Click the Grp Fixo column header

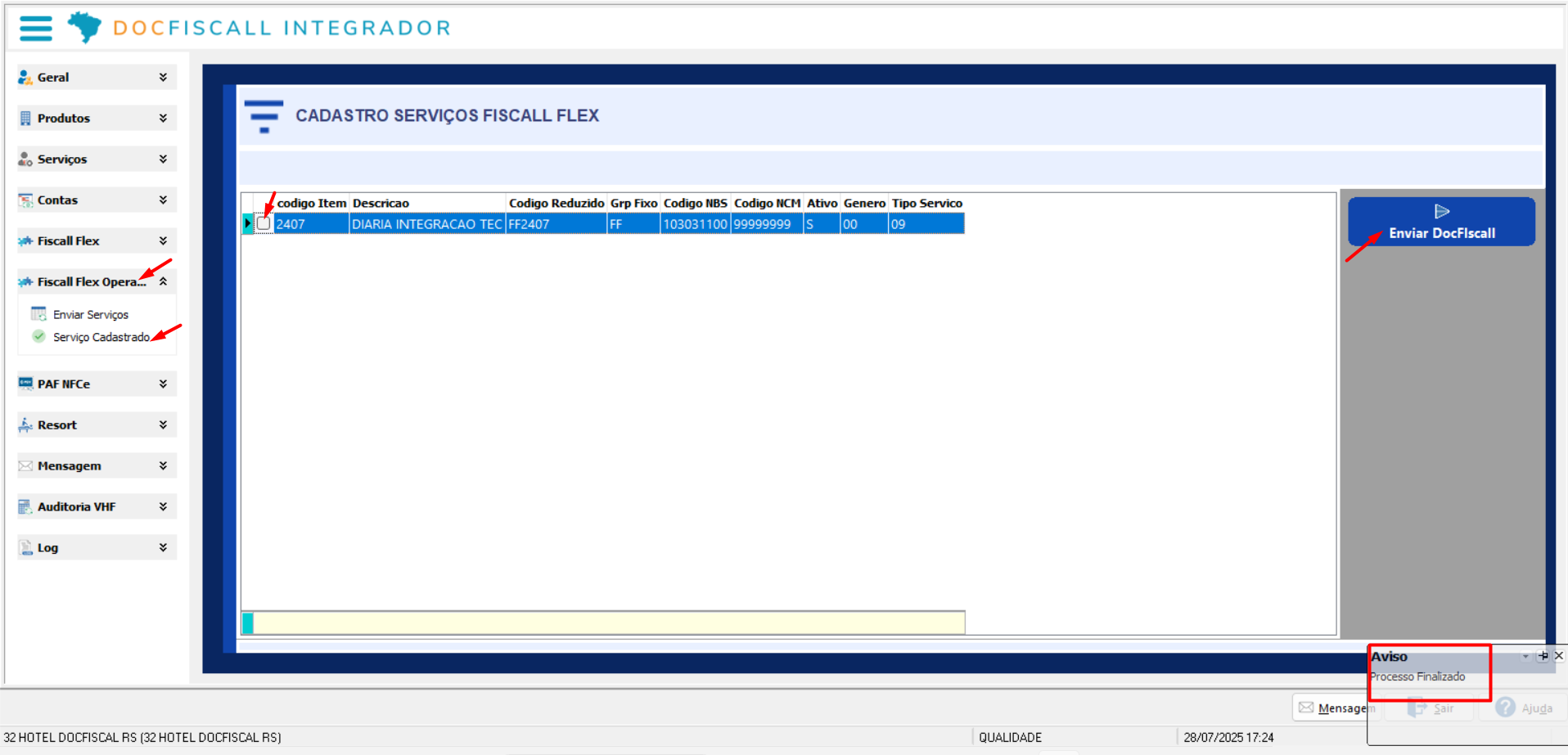point(633,203)
